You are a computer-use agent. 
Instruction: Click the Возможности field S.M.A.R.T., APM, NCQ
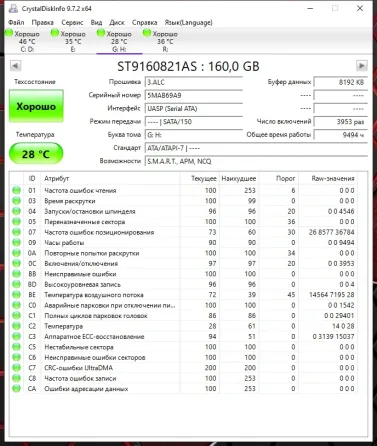pos(256,162)
